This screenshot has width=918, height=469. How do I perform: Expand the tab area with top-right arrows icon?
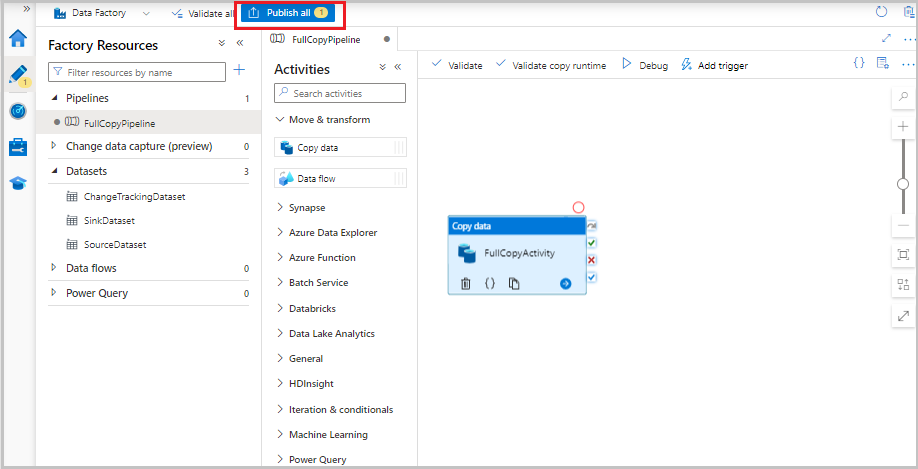pyautogui.click(x=886, y=38)
